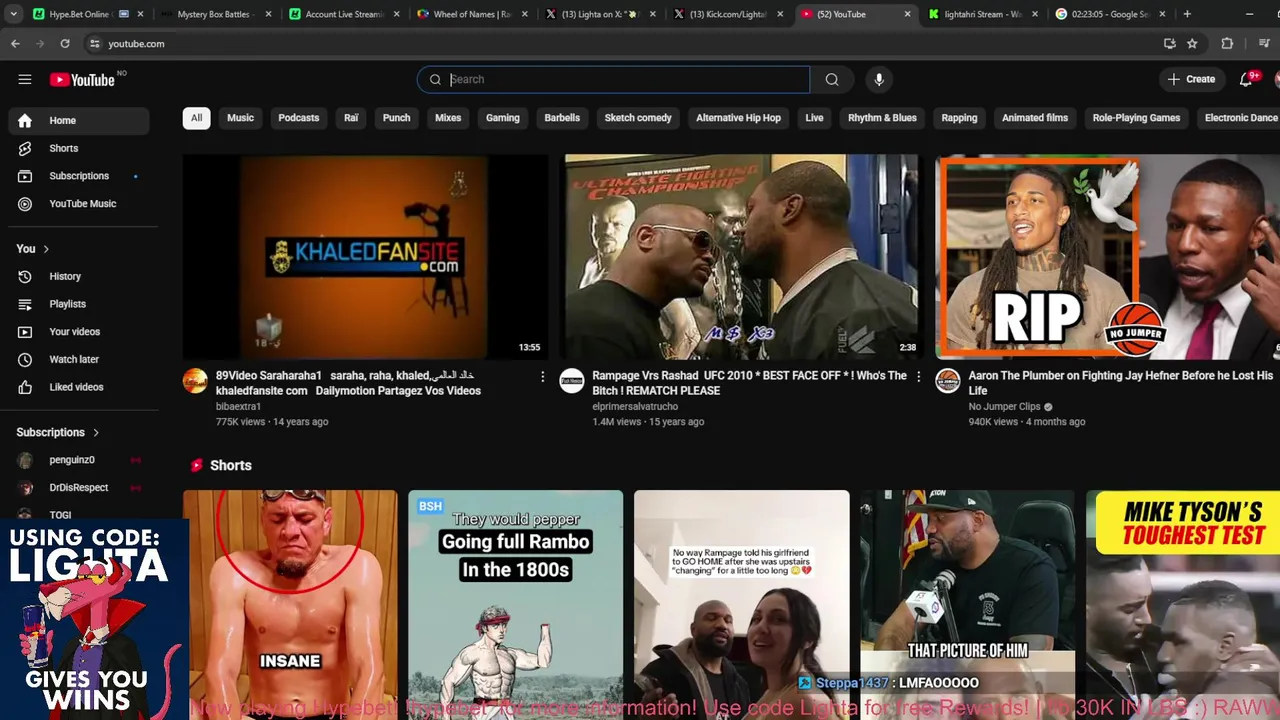The width and height of the screenshot is (1280, 720).
Task: Select the Live filter chip
Action: tap(814, 118)
